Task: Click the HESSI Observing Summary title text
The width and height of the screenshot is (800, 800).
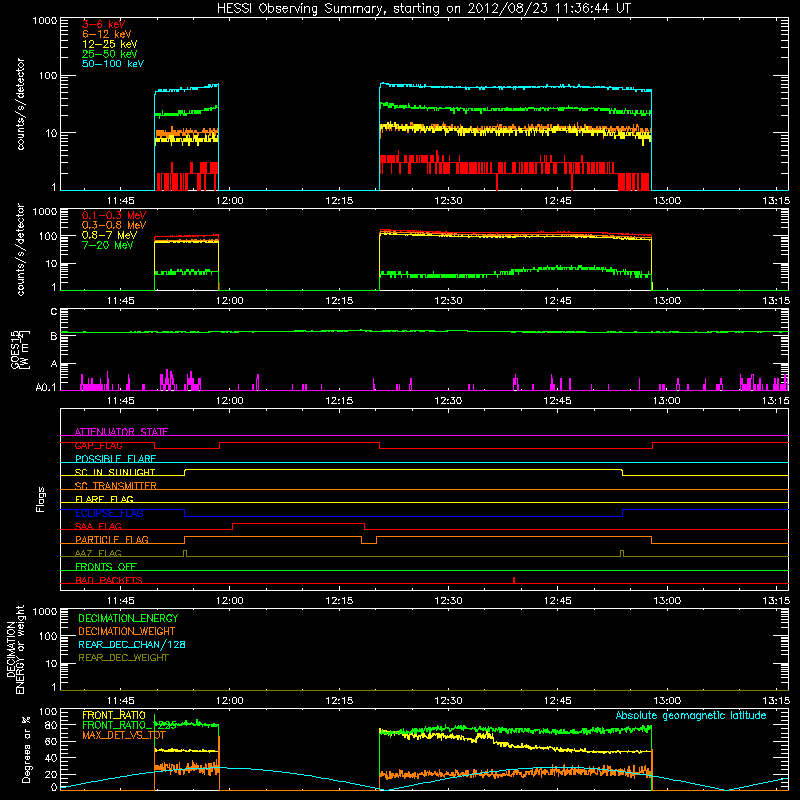Action: 423,9
